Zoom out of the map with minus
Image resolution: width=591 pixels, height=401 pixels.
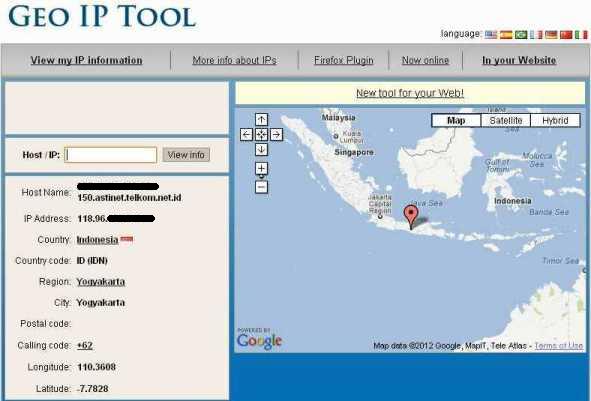click(262, 187)
